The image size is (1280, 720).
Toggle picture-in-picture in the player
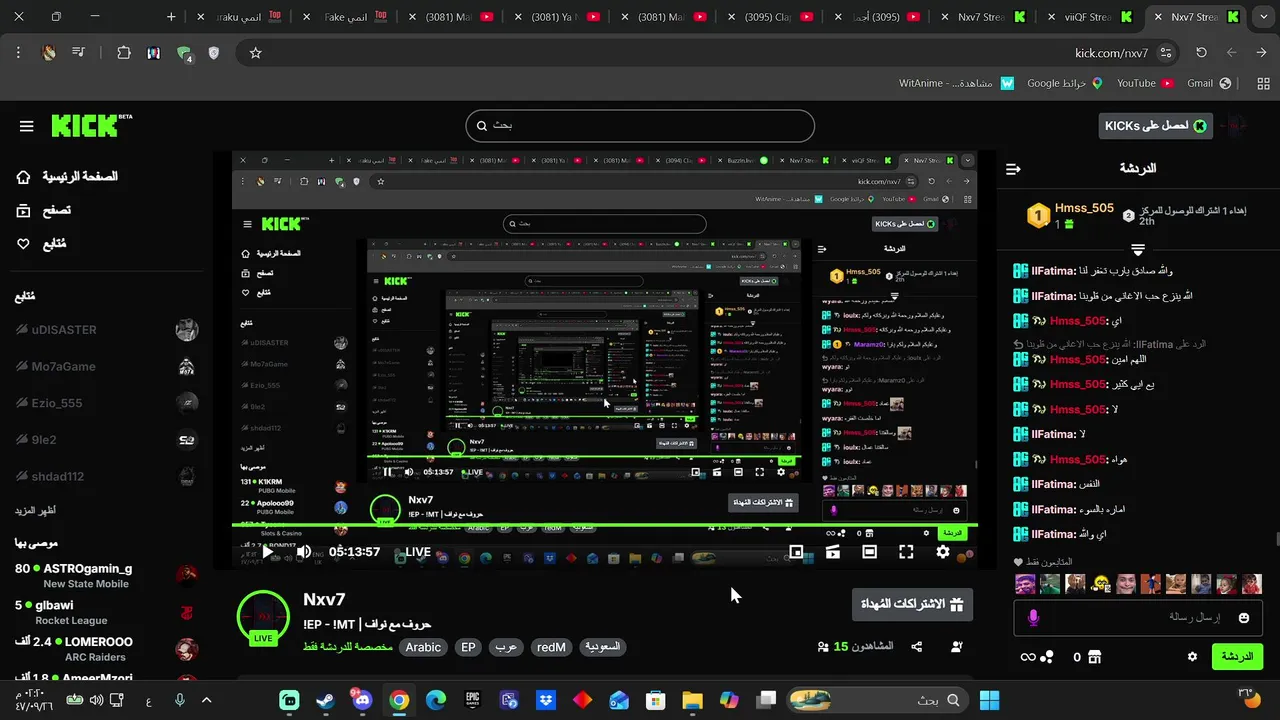pos(796,552)
